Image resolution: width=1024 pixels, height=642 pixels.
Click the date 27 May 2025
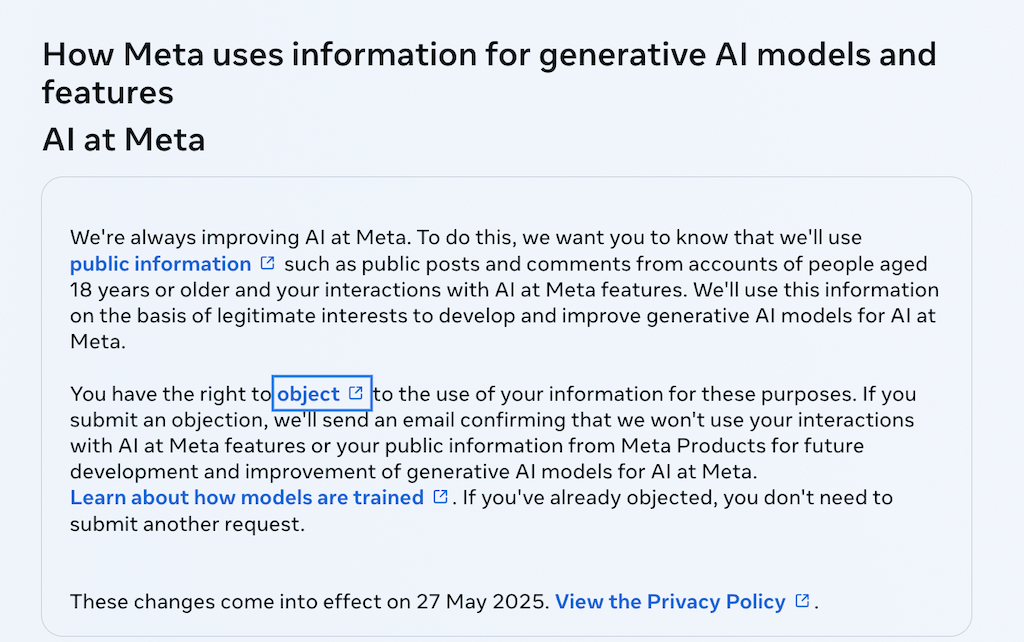click(481, 602)
